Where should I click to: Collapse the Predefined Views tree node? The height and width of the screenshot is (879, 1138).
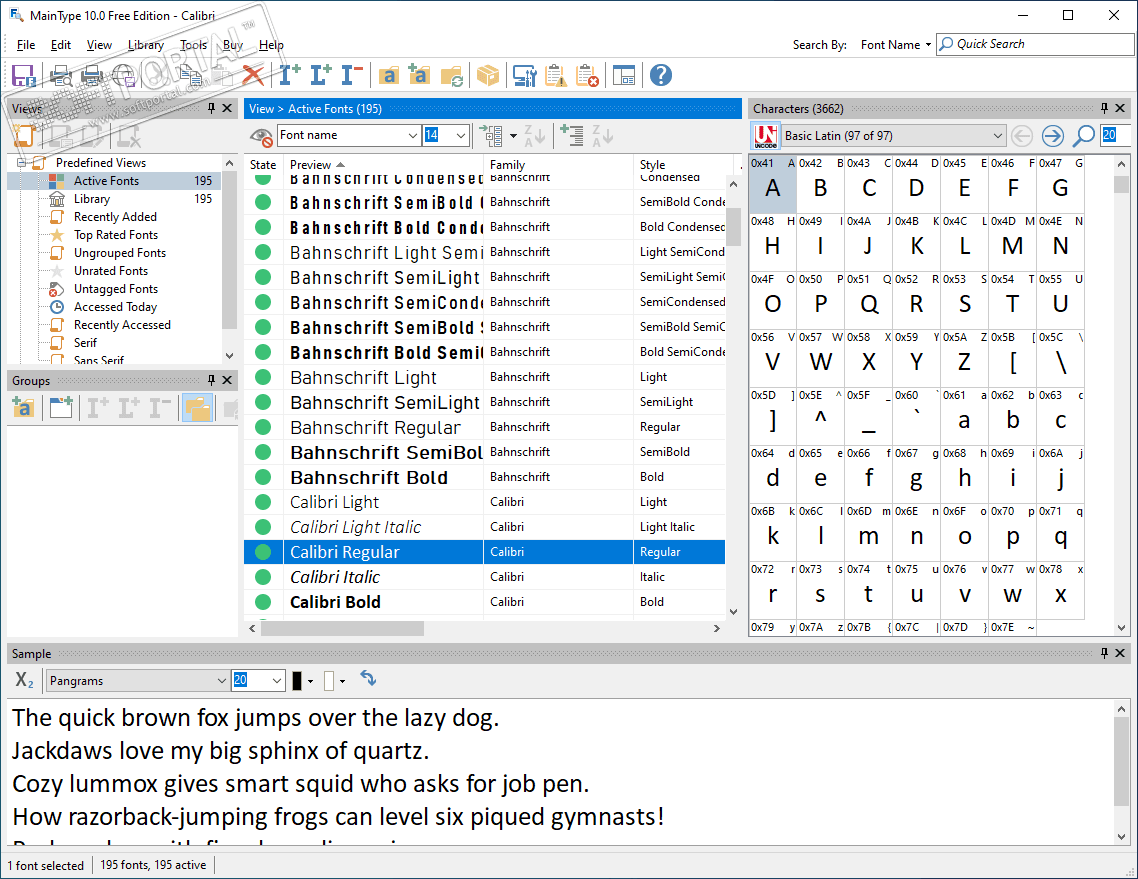(21, 163)
